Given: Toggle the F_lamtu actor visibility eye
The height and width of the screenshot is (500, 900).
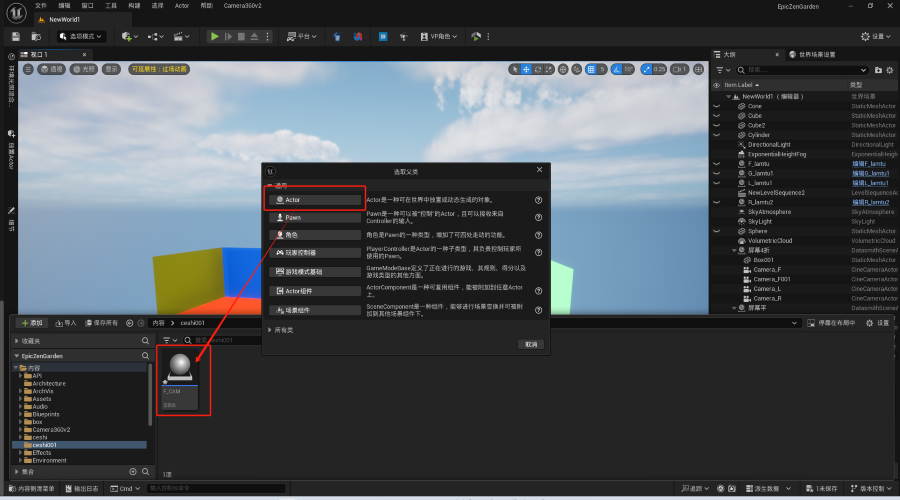Looking at the screenshot, I should coord(716,164).
